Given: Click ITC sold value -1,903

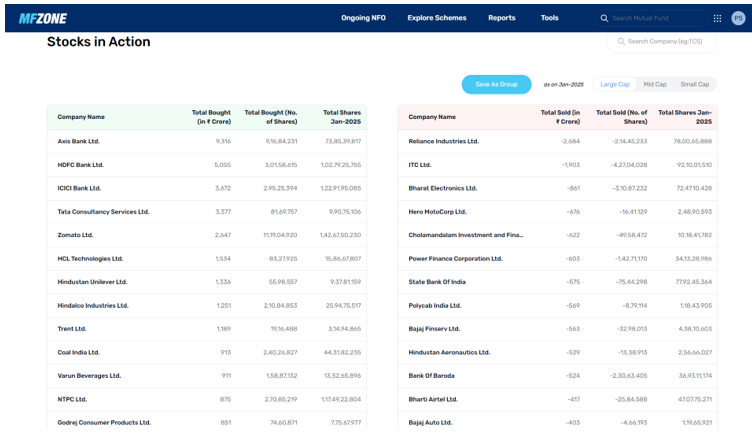Looking at the screenshot, I should pyautogui.click(x=571, y=165).
